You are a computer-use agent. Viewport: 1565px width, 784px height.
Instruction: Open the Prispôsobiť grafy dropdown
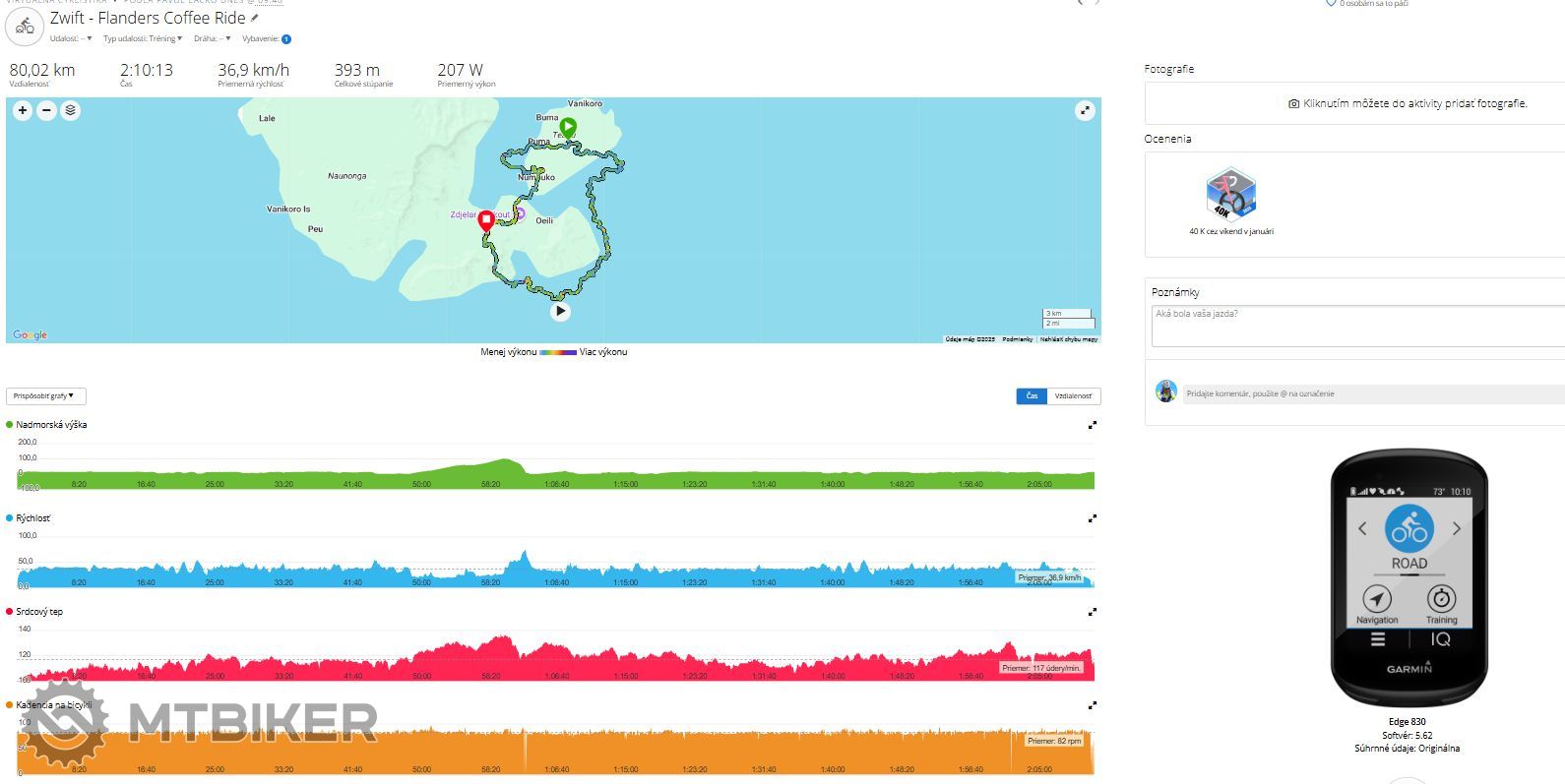(x=45, y=396)
